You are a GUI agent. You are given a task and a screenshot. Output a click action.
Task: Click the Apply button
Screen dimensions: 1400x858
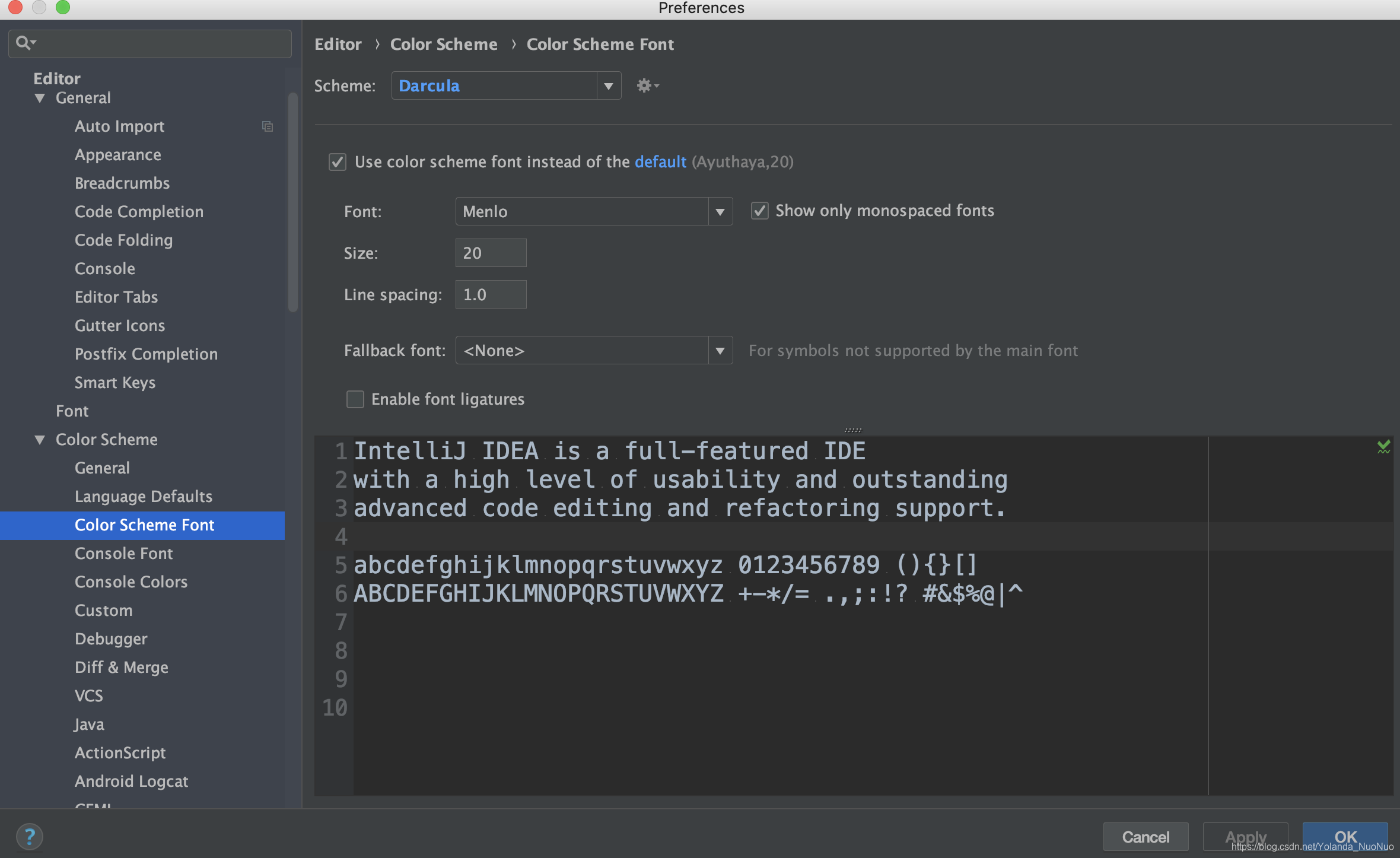coord(1245,837)
